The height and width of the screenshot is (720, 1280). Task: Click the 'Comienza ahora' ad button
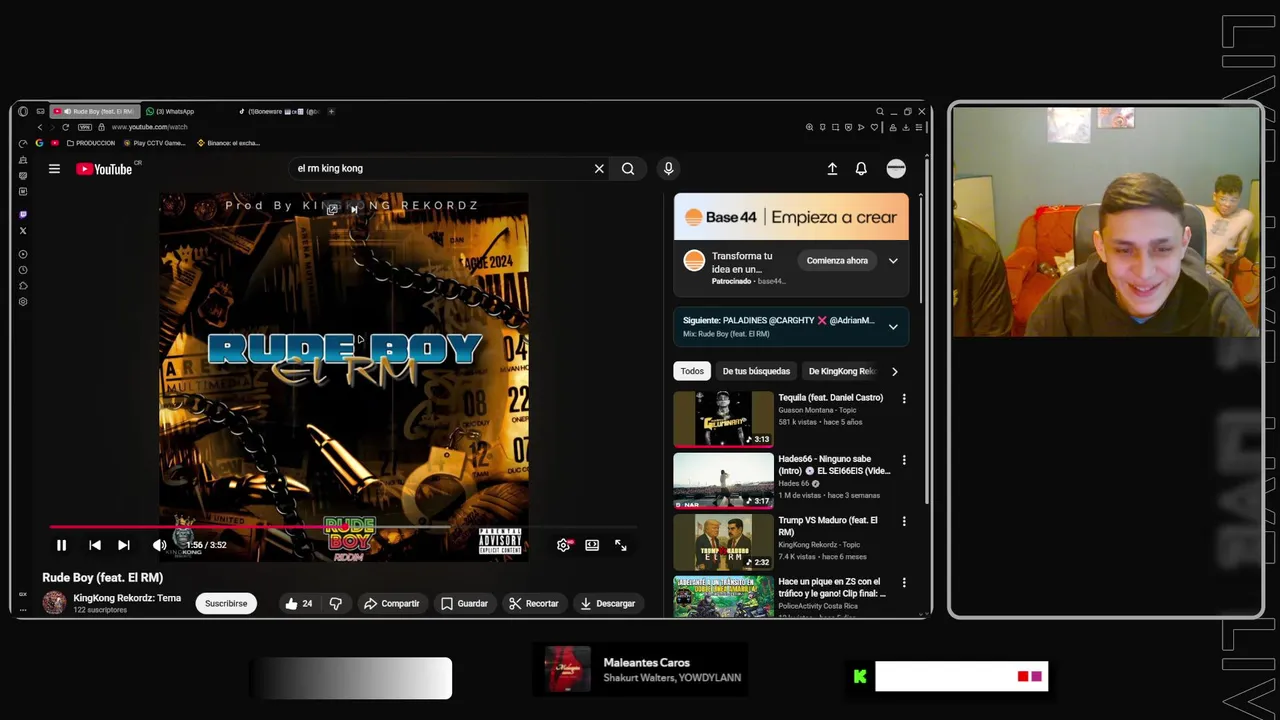[x=837, y=261]
